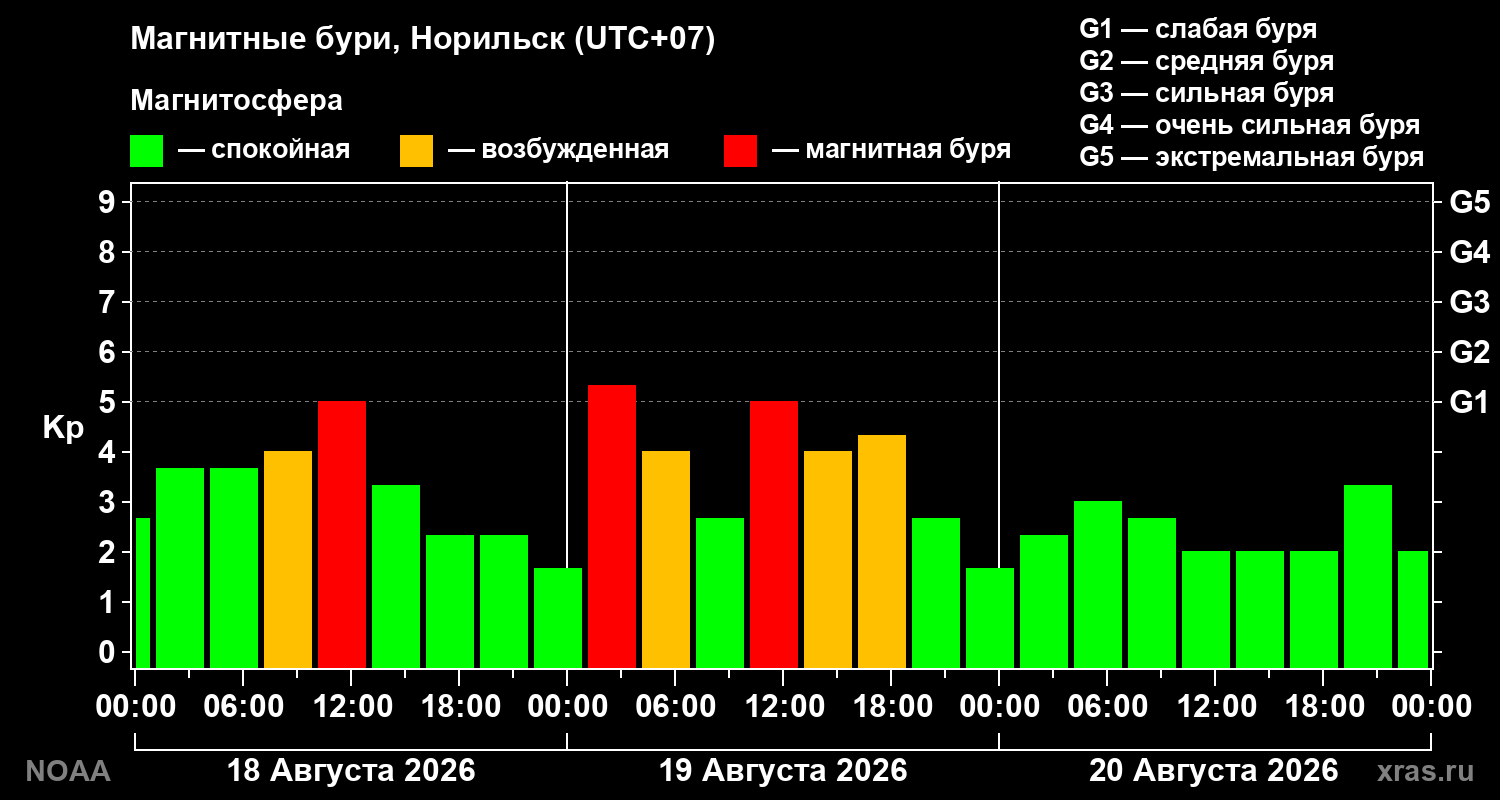1500x800 pixels.
Task: Click the G3 label on the right axis
Action: [x=1469, y=302]
